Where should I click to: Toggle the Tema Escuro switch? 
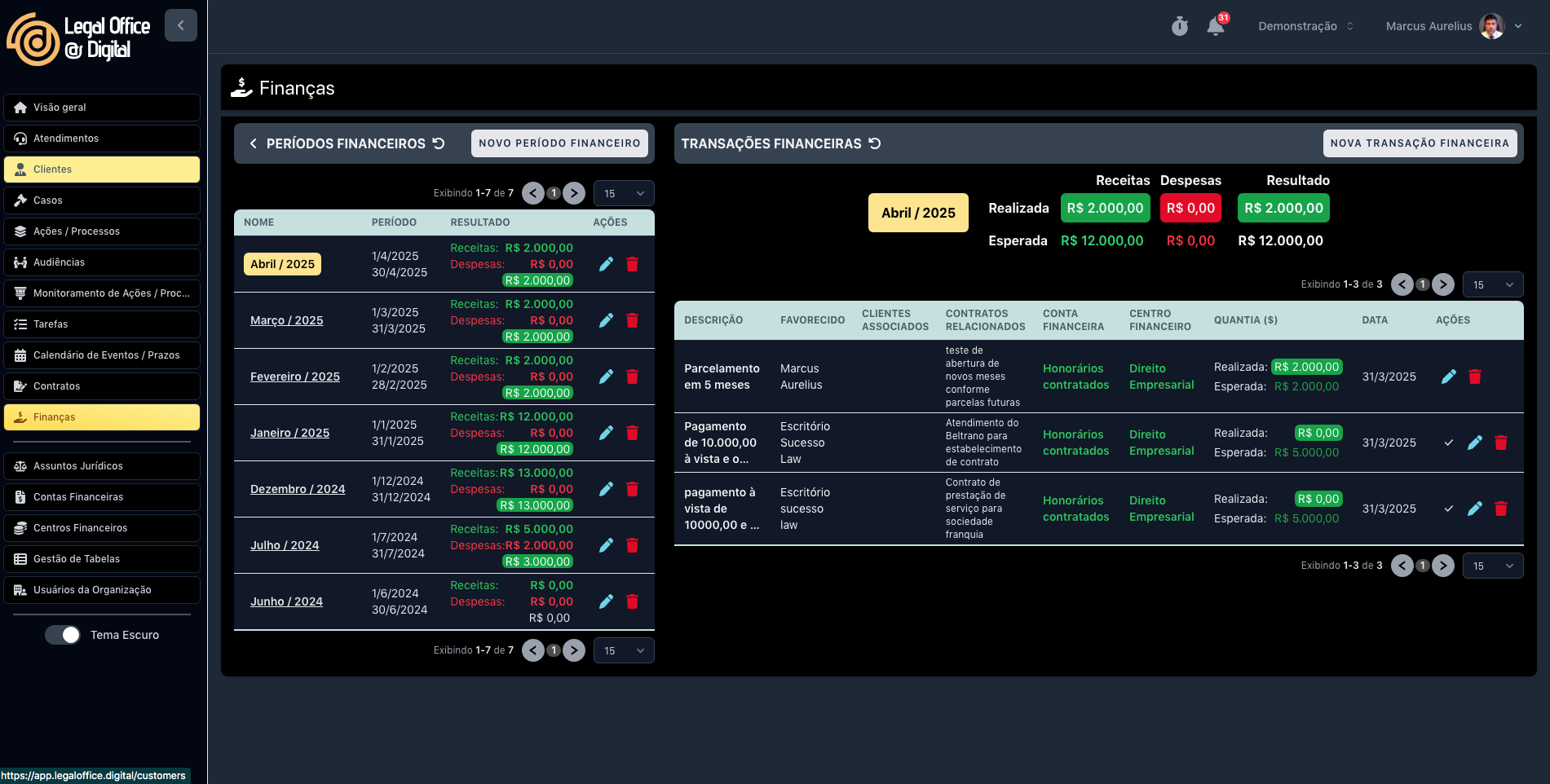63,635
